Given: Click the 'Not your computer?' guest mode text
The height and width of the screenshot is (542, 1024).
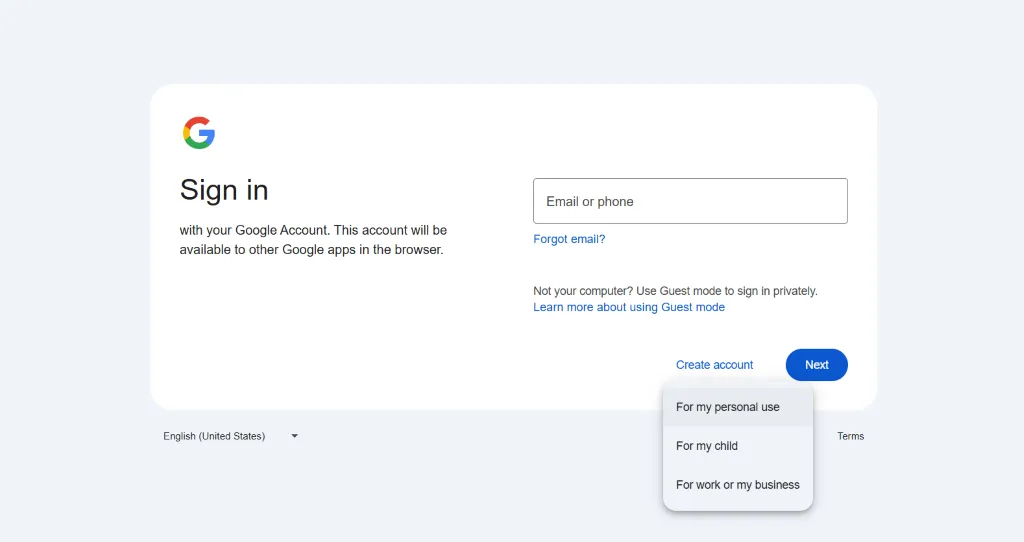Looking at the screenshot, I should point(675,291).
